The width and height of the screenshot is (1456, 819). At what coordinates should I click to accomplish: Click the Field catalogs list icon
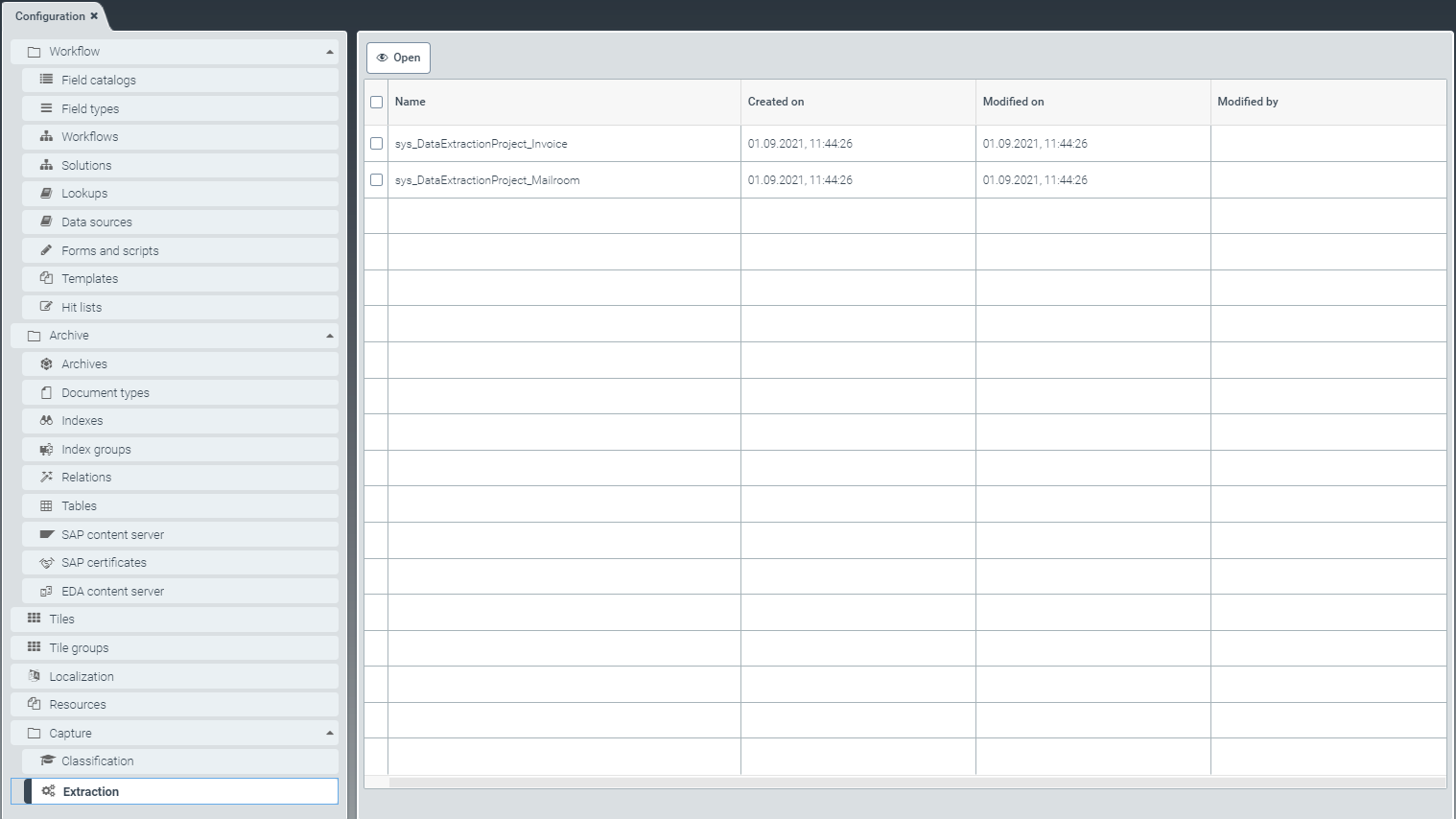click(46, 80)
